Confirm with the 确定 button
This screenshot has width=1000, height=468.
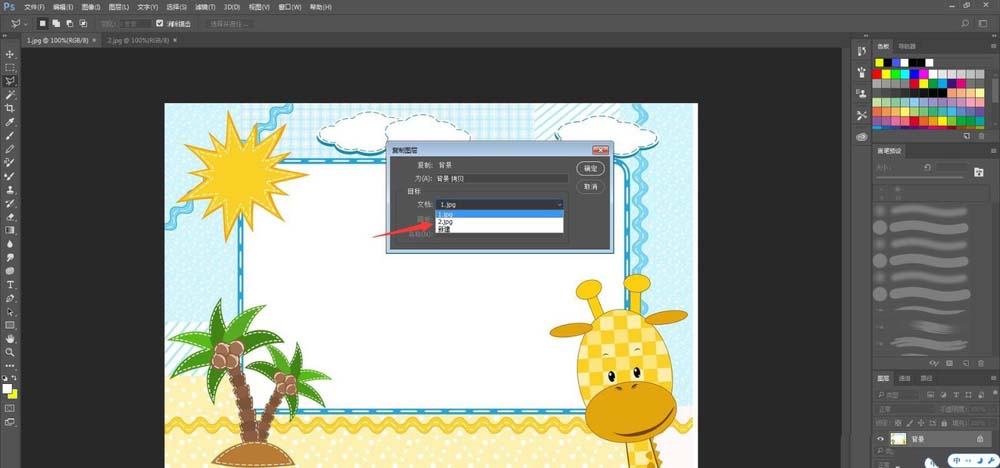(x=591, y=168)
